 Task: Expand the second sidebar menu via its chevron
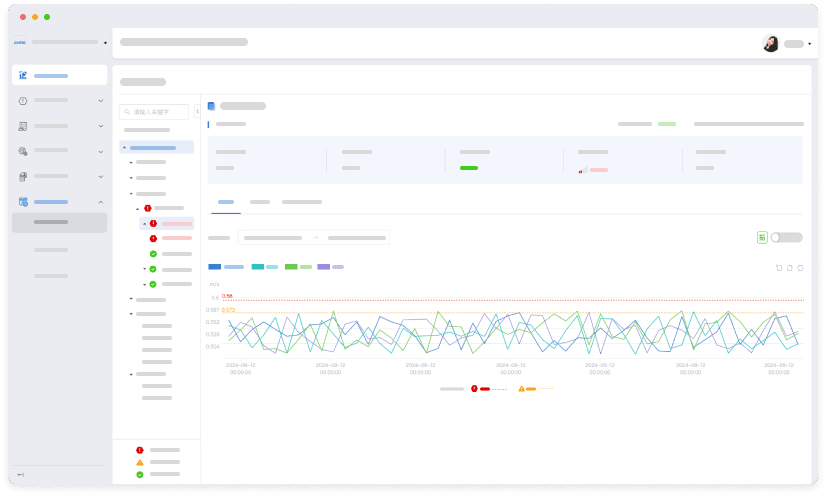[x=100, y=126]
